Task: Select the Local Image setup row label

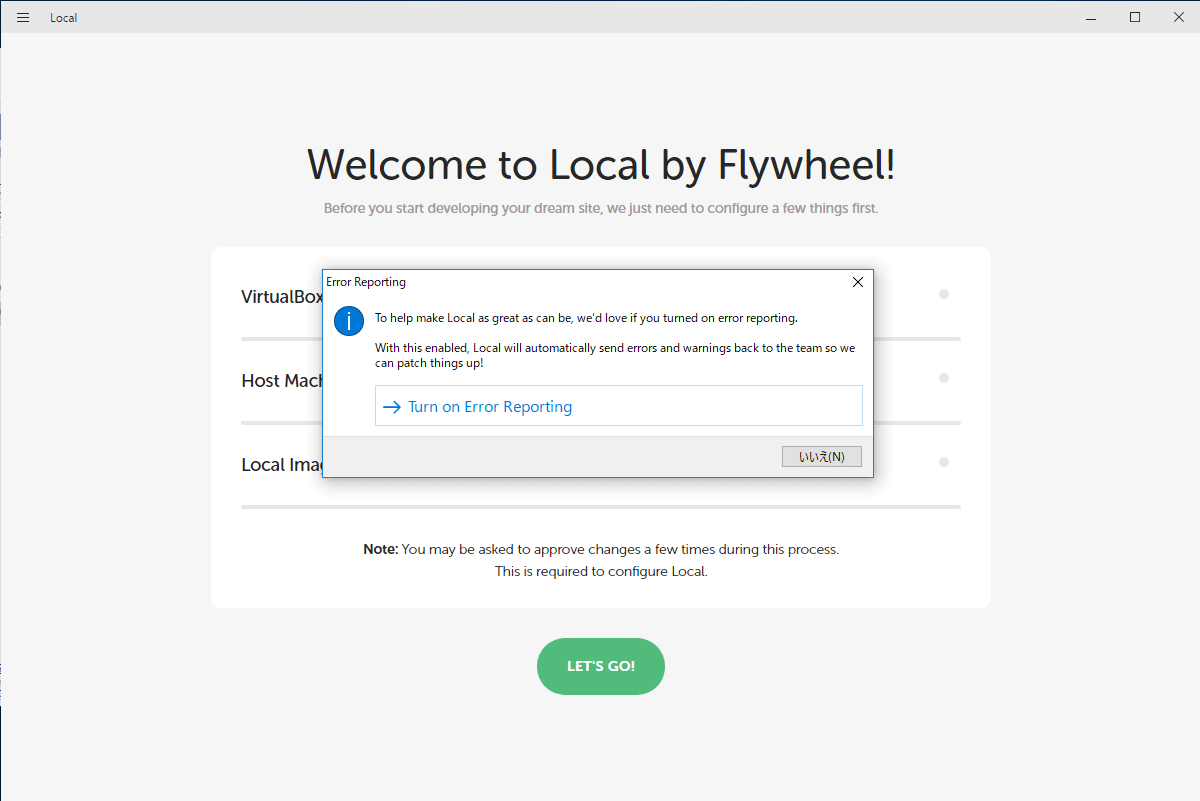Action: [x=281, y=465]
